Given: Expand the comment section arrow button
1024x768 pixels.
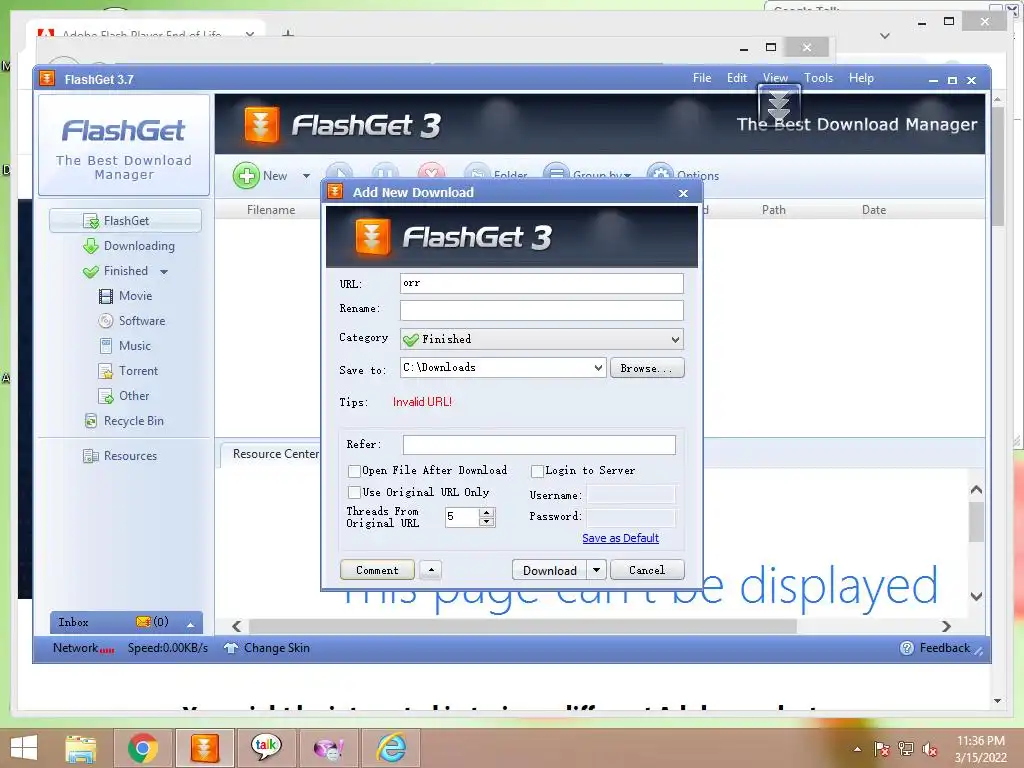Looking at the screenshot, I should pyautogui.click(x=430, y=570).
